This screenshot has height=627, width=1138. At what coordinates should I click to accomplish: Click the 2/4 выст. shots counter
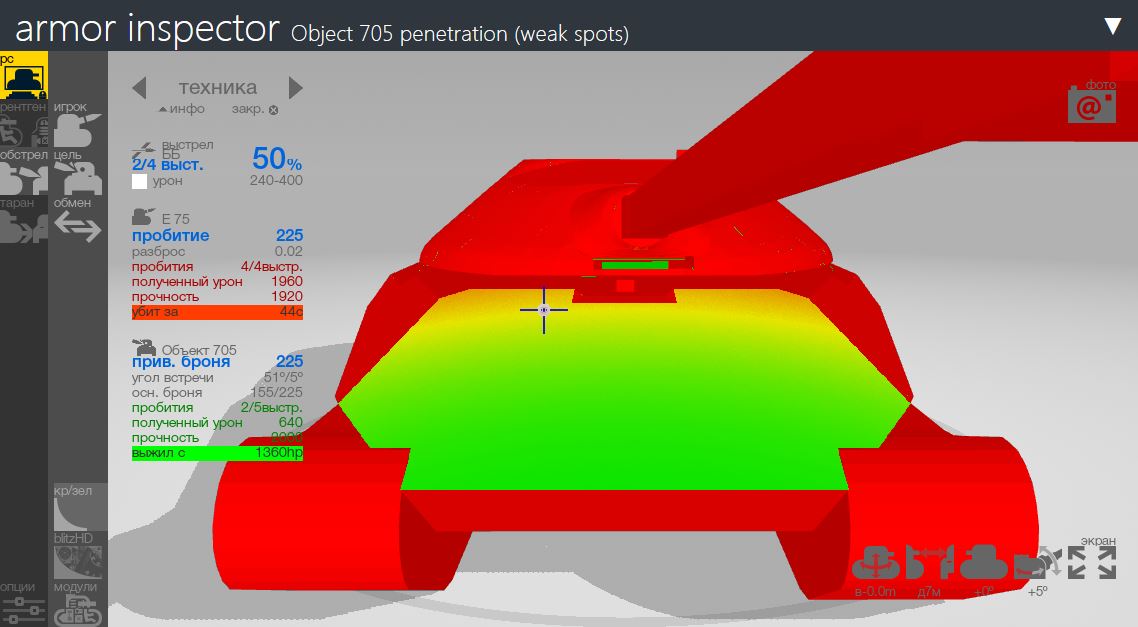pos(168,165)
